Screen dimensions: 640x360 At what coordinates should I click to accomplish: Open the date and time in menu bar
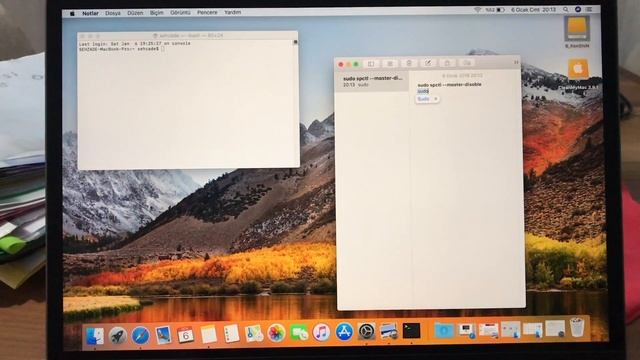point(533,9)
